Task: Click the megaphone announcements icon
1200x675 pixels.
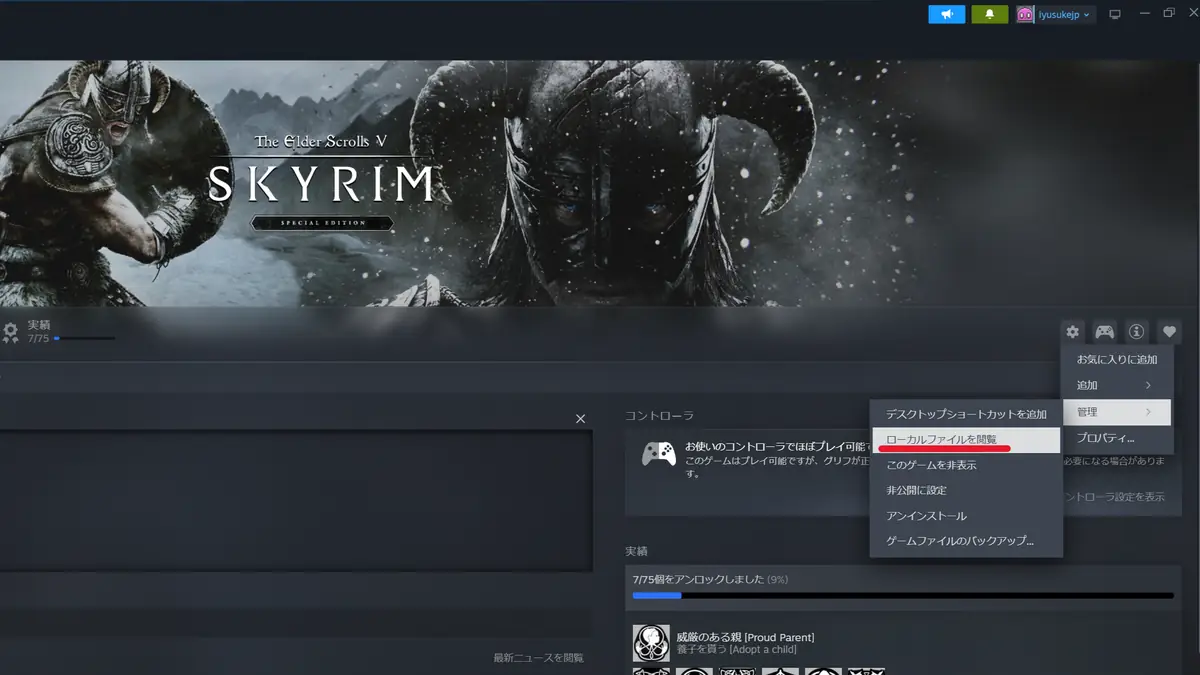Action: (x=946, y=14)
